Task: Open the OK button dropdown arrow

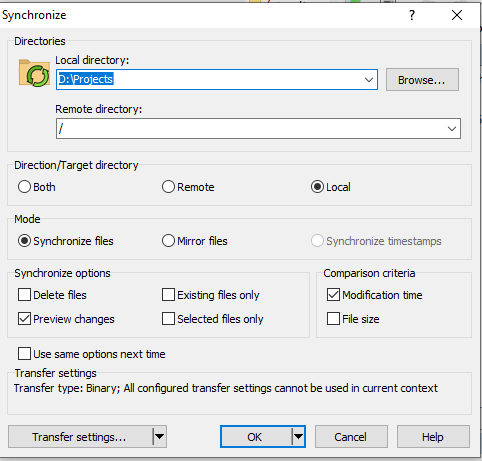Action: (x=298, y=436)
